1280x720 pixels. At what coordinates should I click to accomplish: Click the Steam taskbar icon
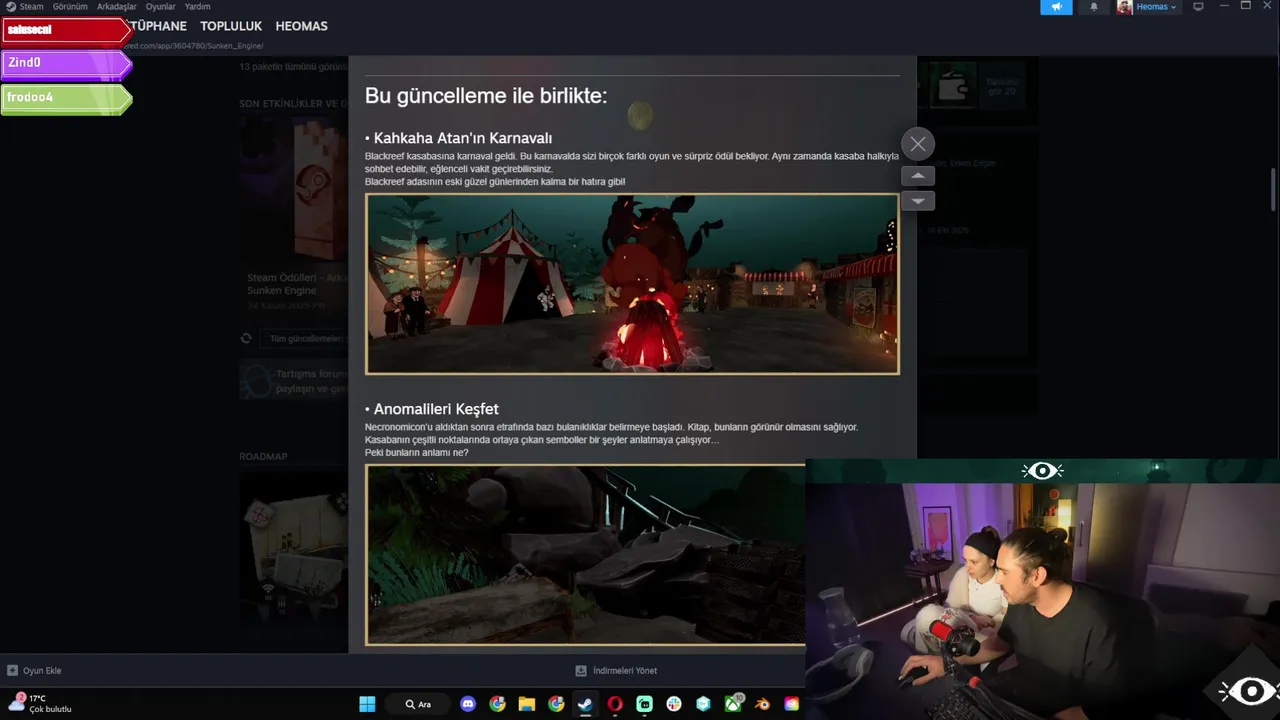(585, 704)
